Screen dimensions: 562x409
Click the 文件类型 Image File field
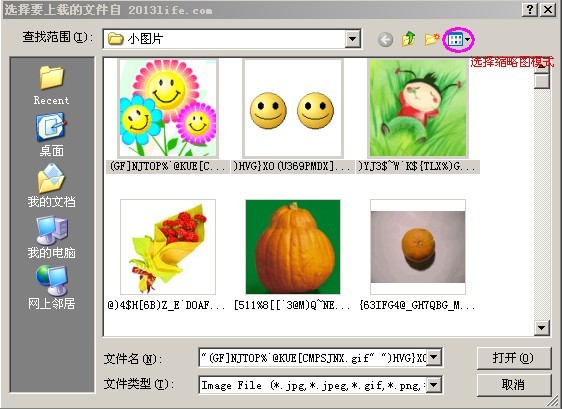[x=313, y=385]
